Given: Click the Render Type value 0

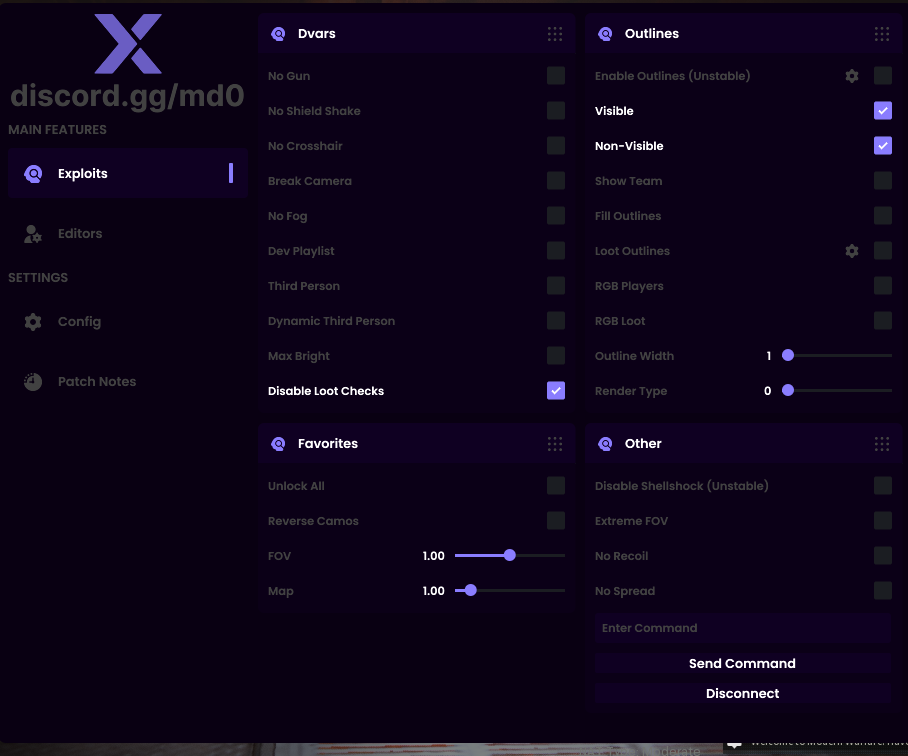Looking at the screenshot, I should tap(768, 391).
